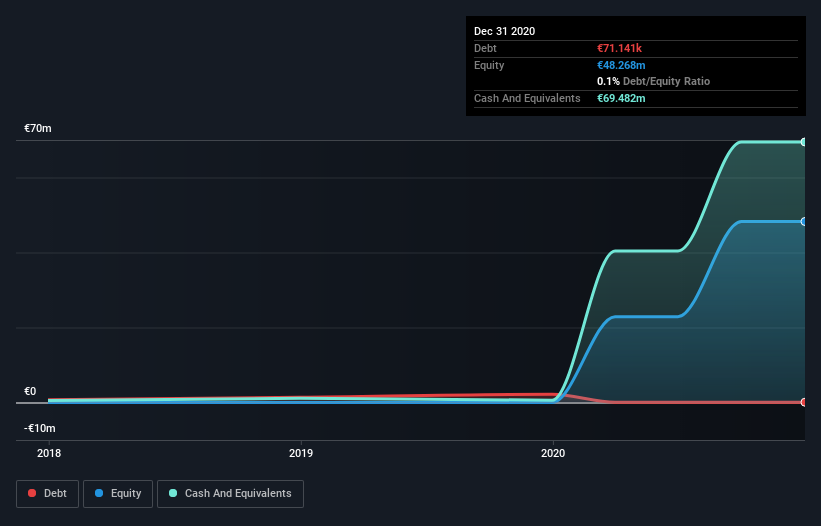Viewport: 821px width, 526px height.
Task: Toggle the Debt legend button
Action: pos(48,494)
